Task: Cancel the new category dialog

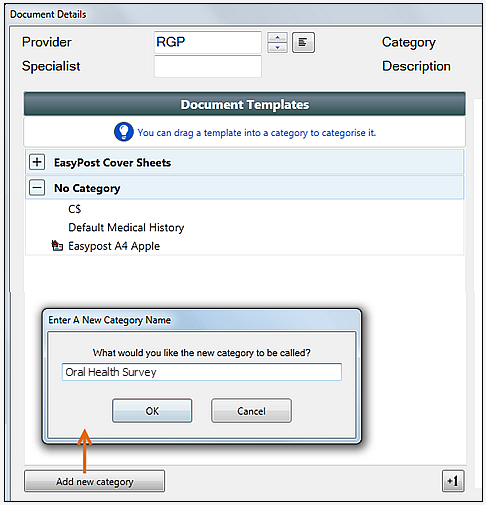Action: [x=251, y=411]
